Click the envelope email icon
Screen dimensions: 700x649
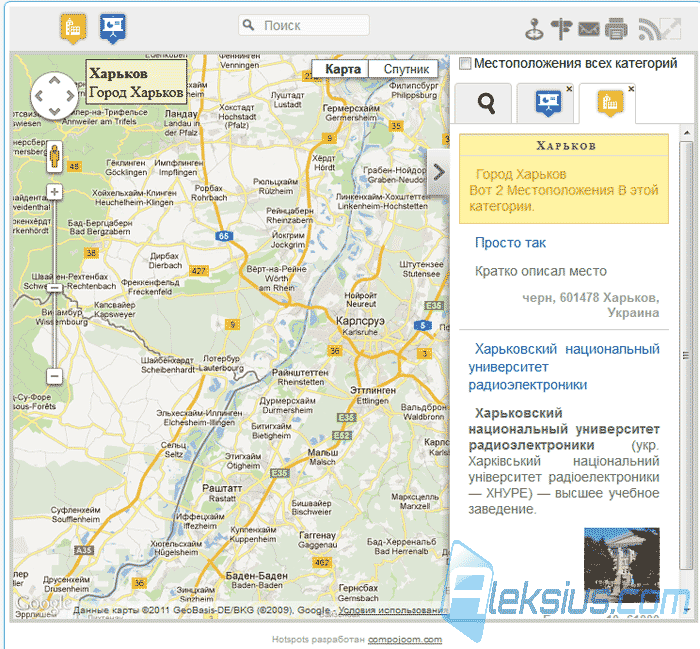[589, 29]
